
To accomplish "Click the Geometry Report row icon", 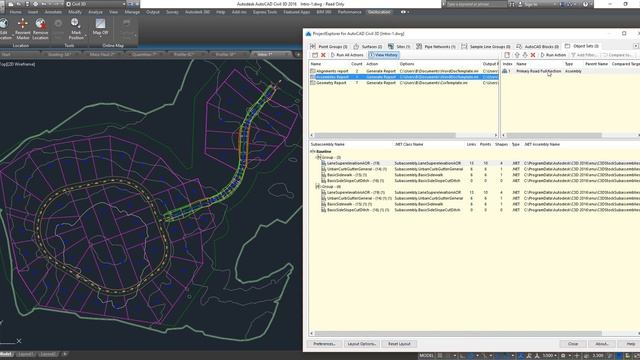I will [x=313, y=82].
